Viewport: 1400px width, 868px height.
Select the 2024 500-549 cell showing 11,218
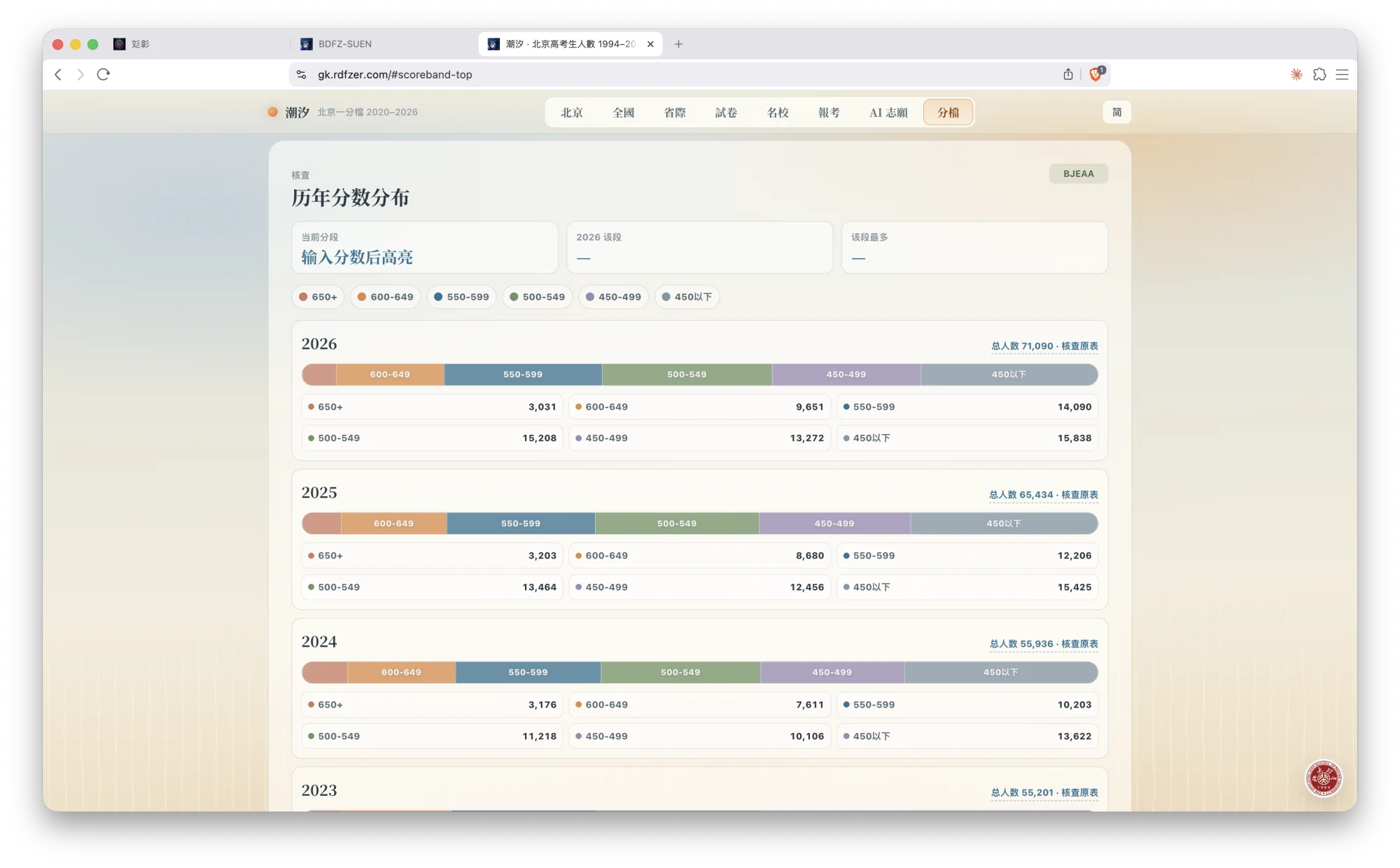[432, 736]
